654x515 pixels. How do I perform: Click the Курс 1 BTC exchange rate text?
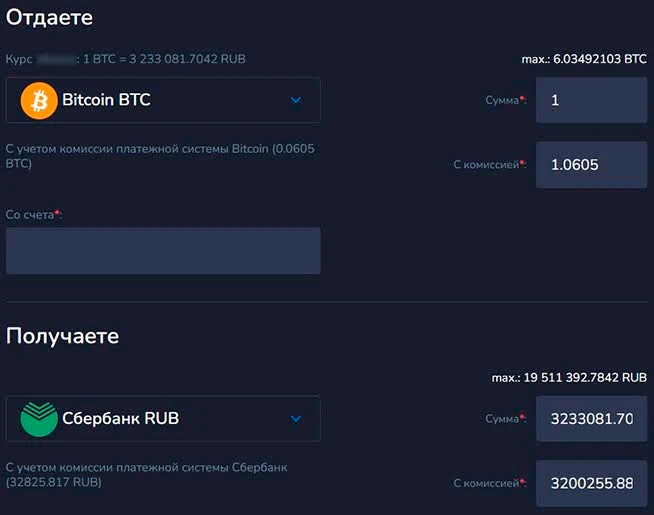(125, 59)
